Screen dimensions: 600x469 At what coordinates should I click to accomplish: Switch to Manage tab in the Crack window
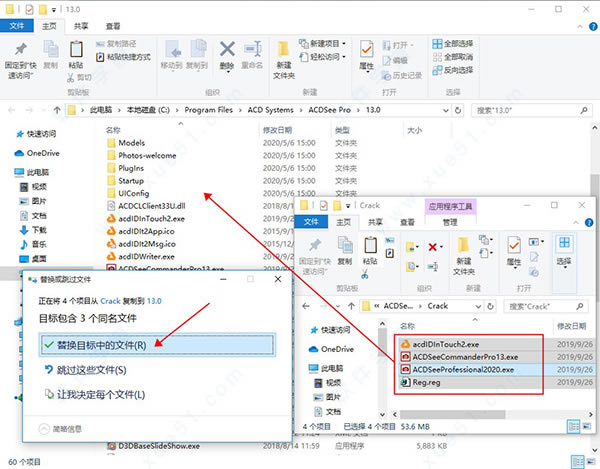450,222
